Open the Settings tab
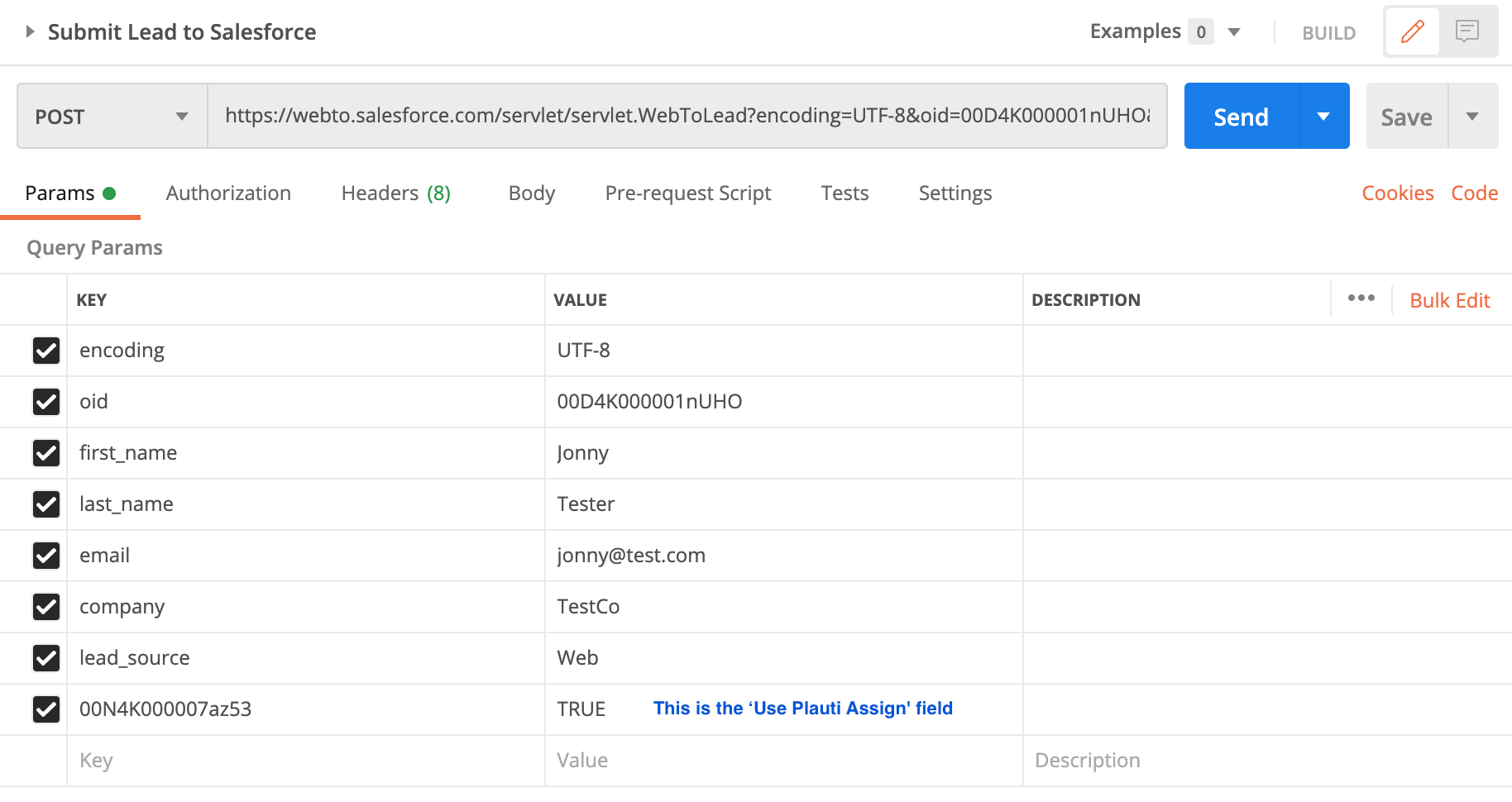The width and height of the screenshot is (1512, 802). tap(955, 193)
